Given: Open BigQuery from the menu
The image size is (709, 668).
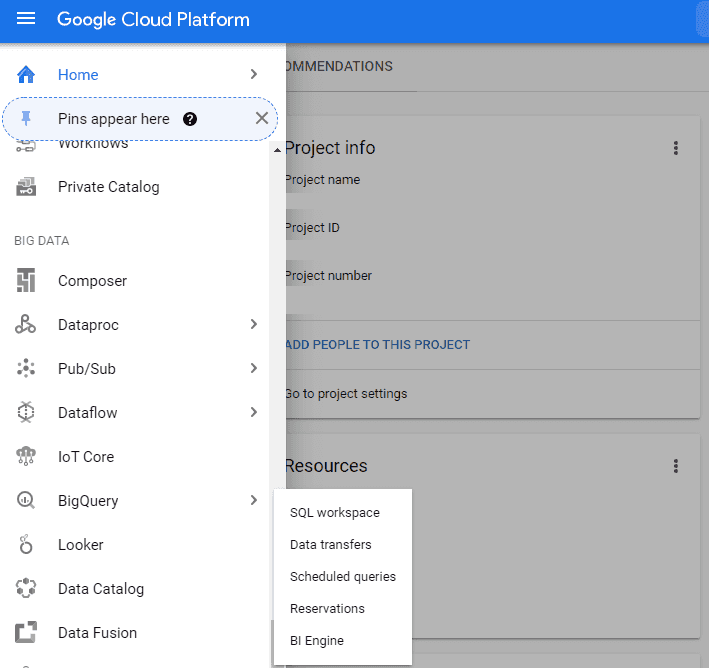Looking at the screenshot, I should tap(88, 501).
